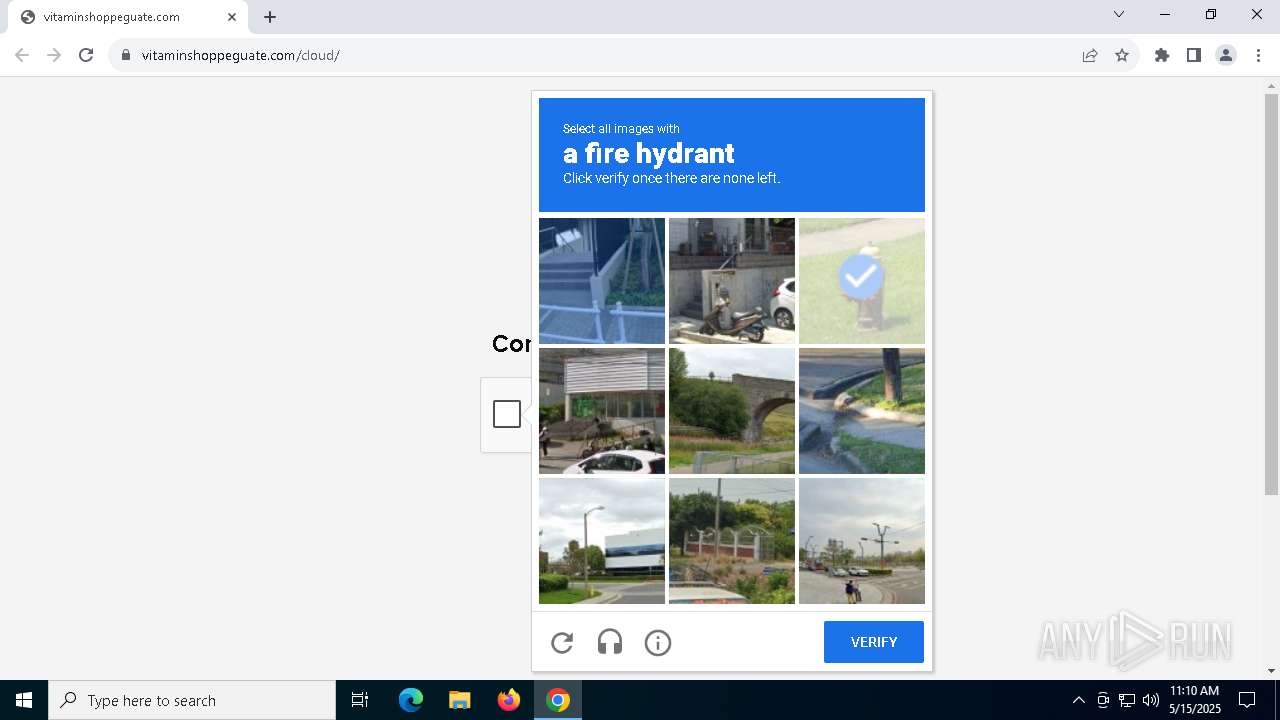Click the page vertical scrollbar thumb
The image size is (1280, 720).
1272,295
